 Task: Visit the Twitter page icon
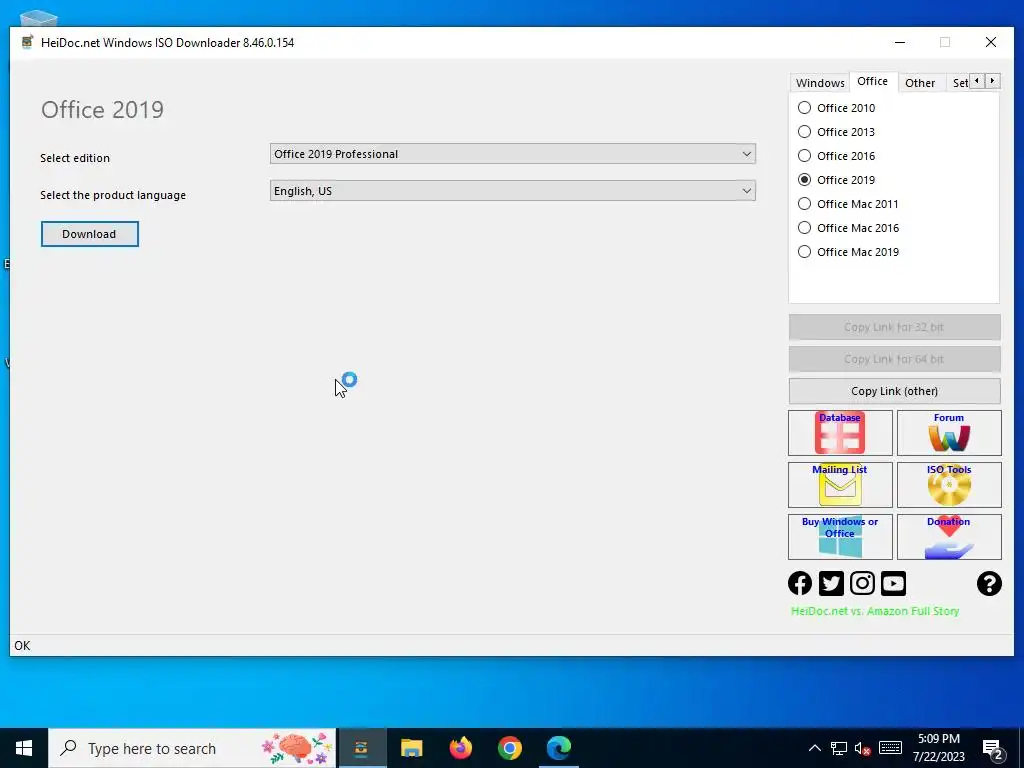831,583
